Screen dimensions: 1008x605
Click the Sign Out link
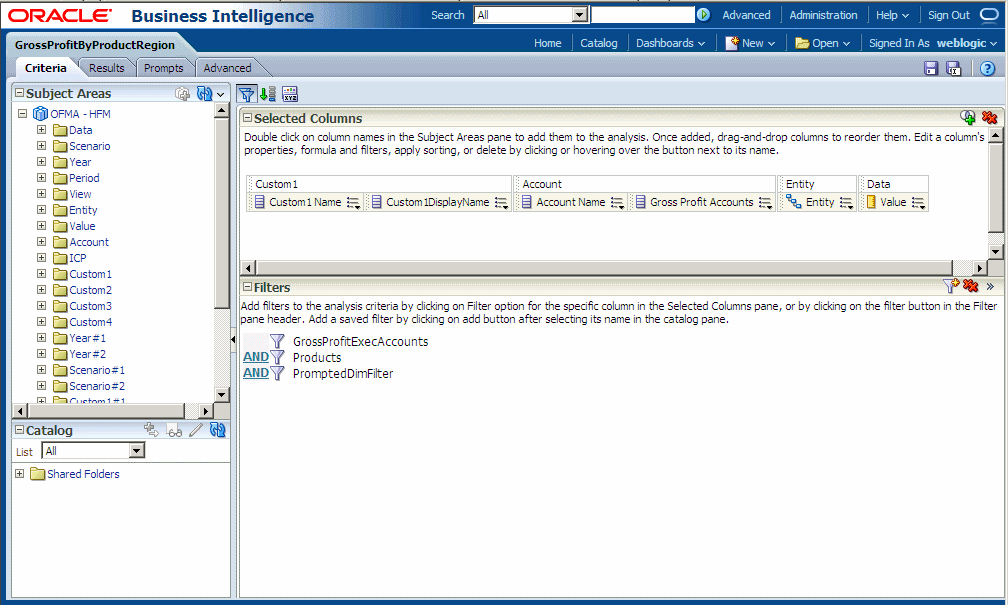(x=948, y=14)
